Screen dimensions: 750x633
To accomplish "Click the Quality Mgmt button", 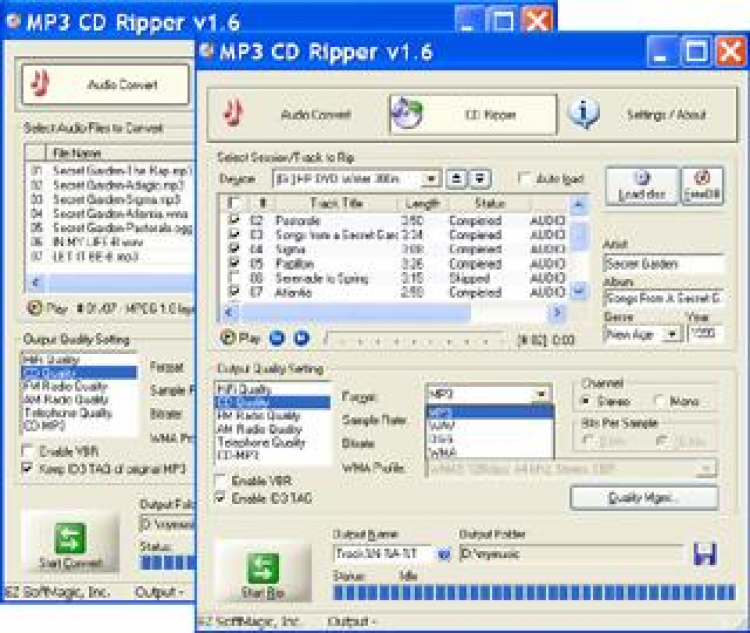I will click(644, 498).
